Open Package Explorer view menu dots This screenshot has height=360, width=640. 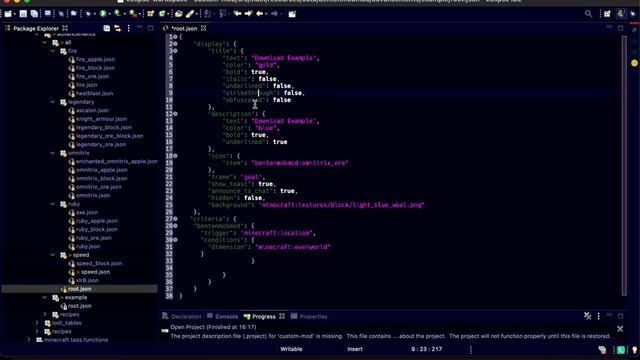pyautogui.click(x=129, y=28)
